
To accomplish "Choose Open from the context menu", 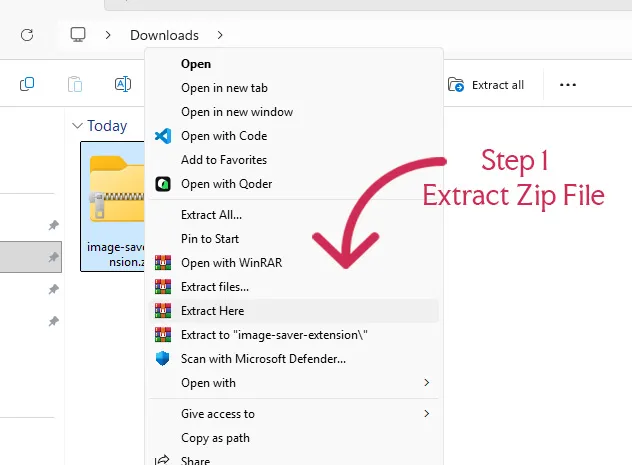I will point(294,64).
